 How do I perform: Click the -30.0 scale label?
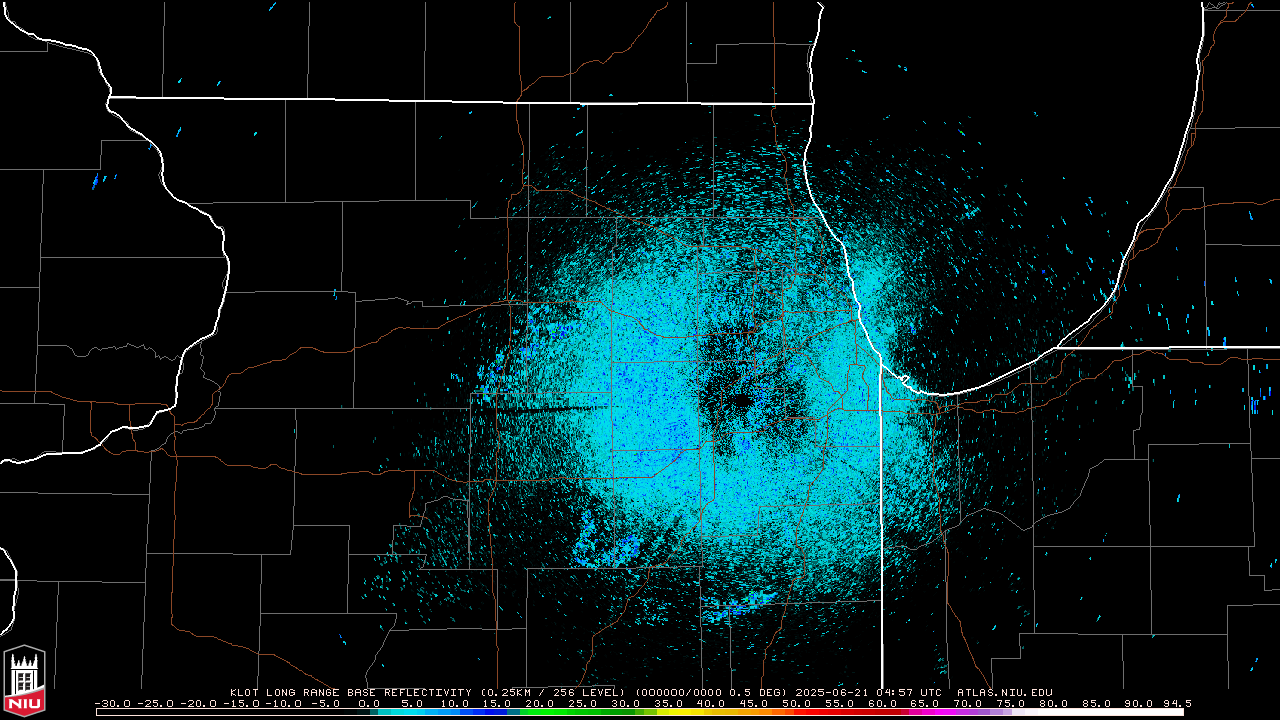click(x=112, y=703)
